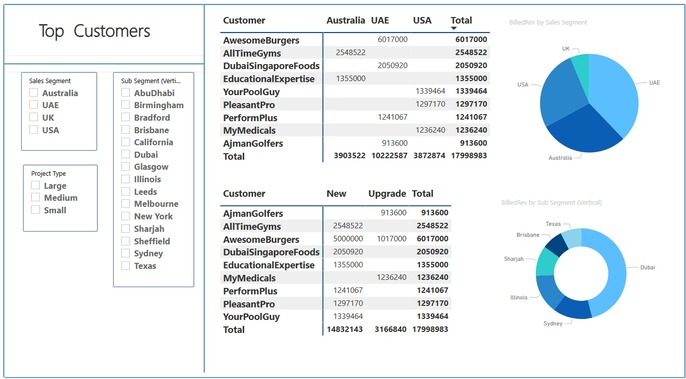The height and width of the screenshot is (379, 686).
Task: Click the 3903522 Australia total cell
Action: (349, 155)
